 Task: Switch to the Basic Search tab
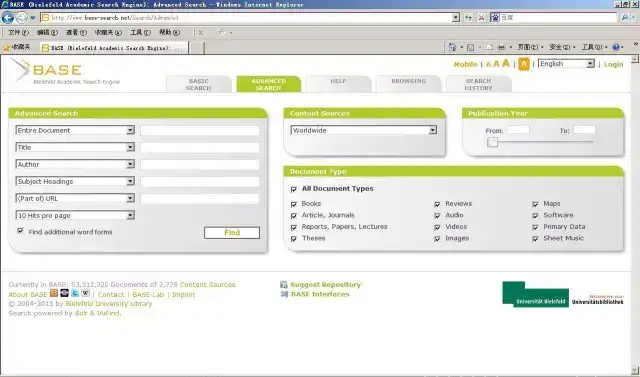click(198, 84)
